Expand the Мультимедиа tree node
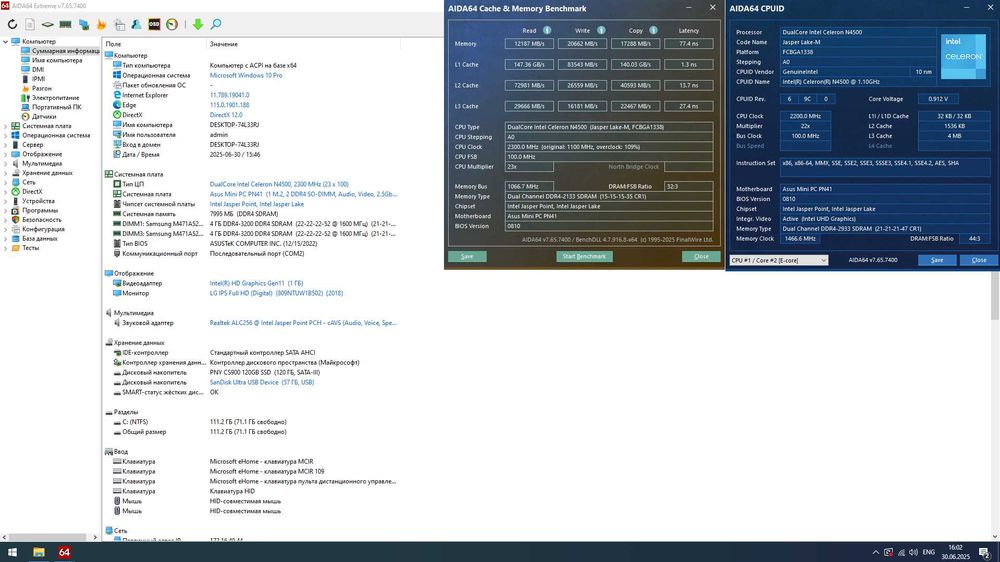This screenshot has width=1000, height=562. tap(6, 163)
